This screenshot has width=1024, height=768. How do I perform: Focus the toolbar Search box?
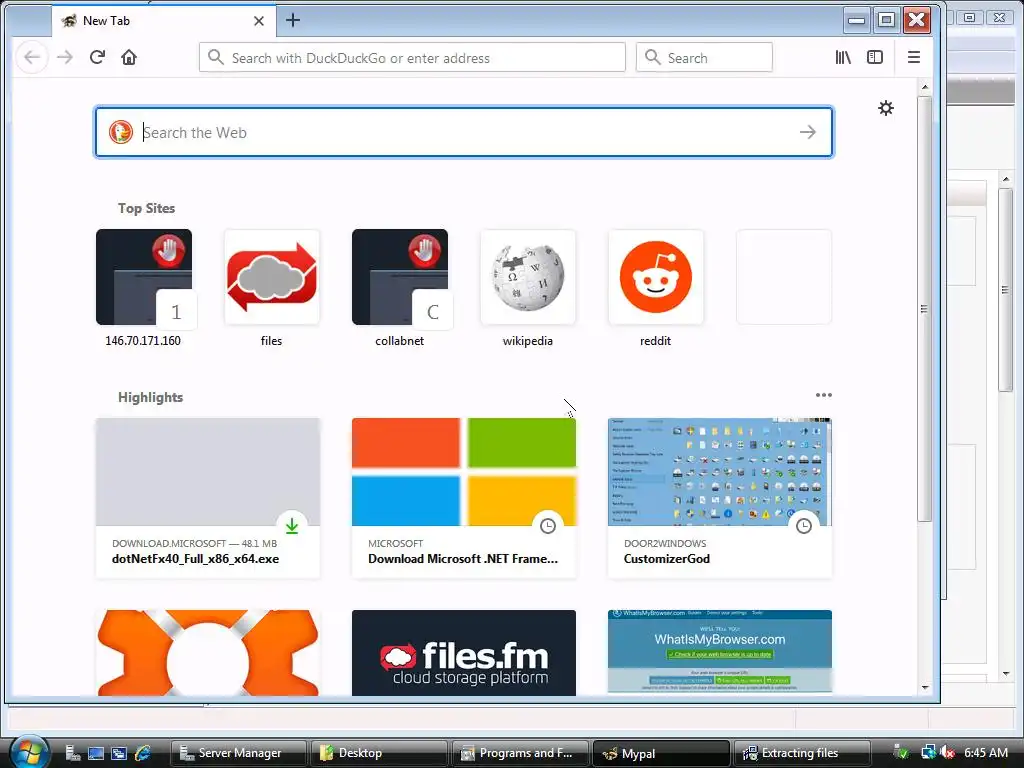pos(704,57)
